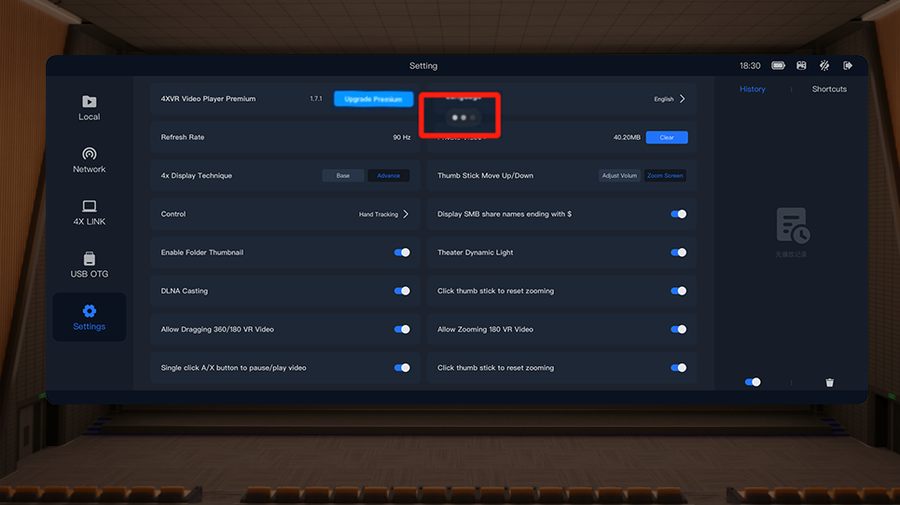Viewport: 900px width, 505px height.
Task: Click the battery status icon
Action: 778,65
